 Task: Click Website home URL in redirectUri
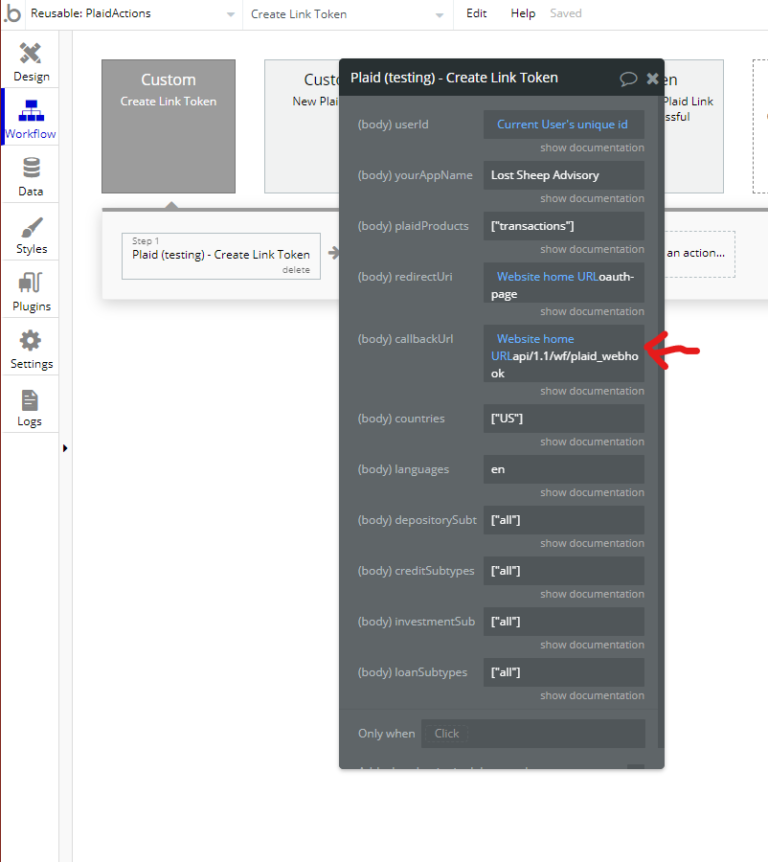point(547,277)
